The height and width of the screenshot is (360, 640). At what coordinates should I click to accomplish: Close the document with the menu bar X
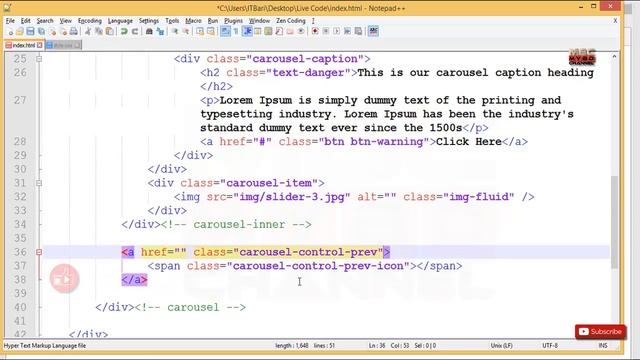pyautogui.click(x=616, y=20)
